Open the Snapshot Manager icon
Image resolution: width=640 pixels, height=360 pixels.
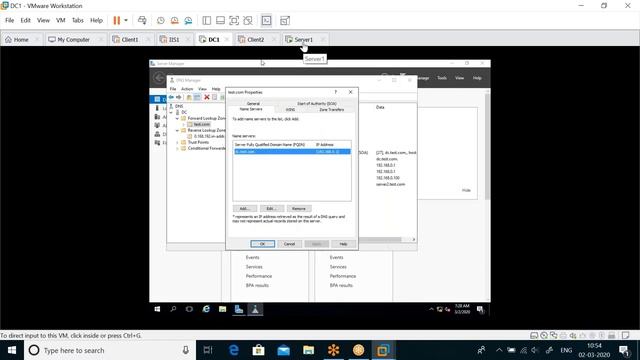188,20
